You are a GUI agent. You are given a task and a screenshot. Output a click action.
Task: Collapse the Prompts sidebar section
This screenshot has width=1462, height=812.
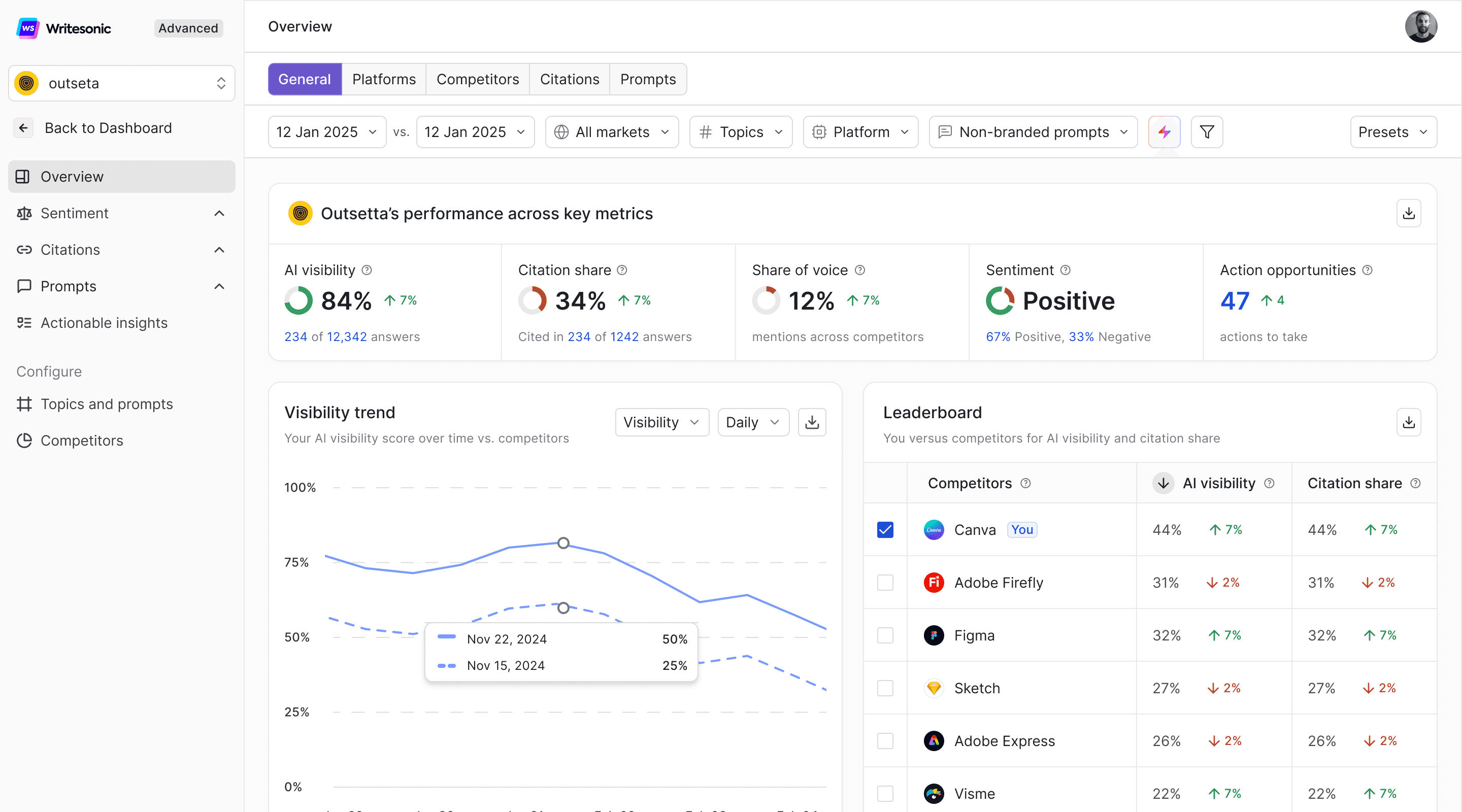pyautogui.click(x=219, y=287)
